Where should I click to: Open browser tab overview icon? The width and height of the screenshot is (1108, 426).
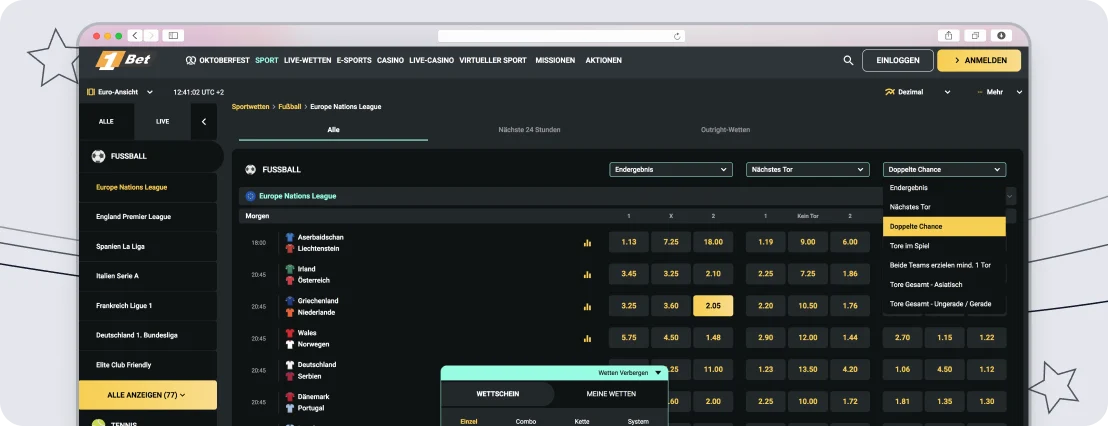coord(975,35)
